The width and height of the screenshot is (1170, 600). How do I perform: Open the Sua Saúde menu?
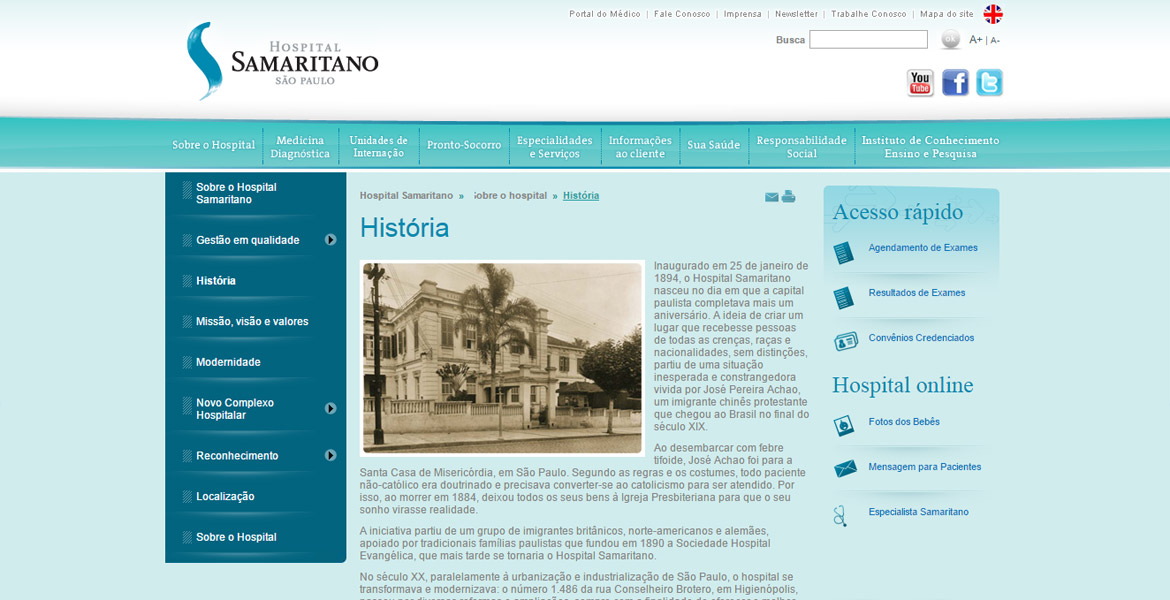pos(713,145)
